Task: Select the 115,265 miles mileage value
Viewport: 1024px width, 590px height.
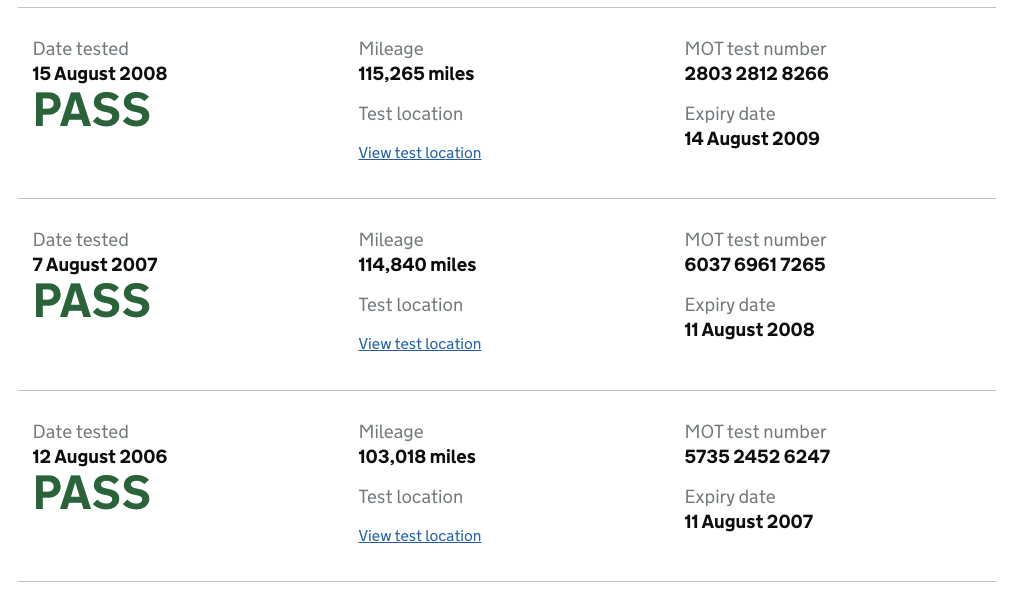Action: [416, 74]
